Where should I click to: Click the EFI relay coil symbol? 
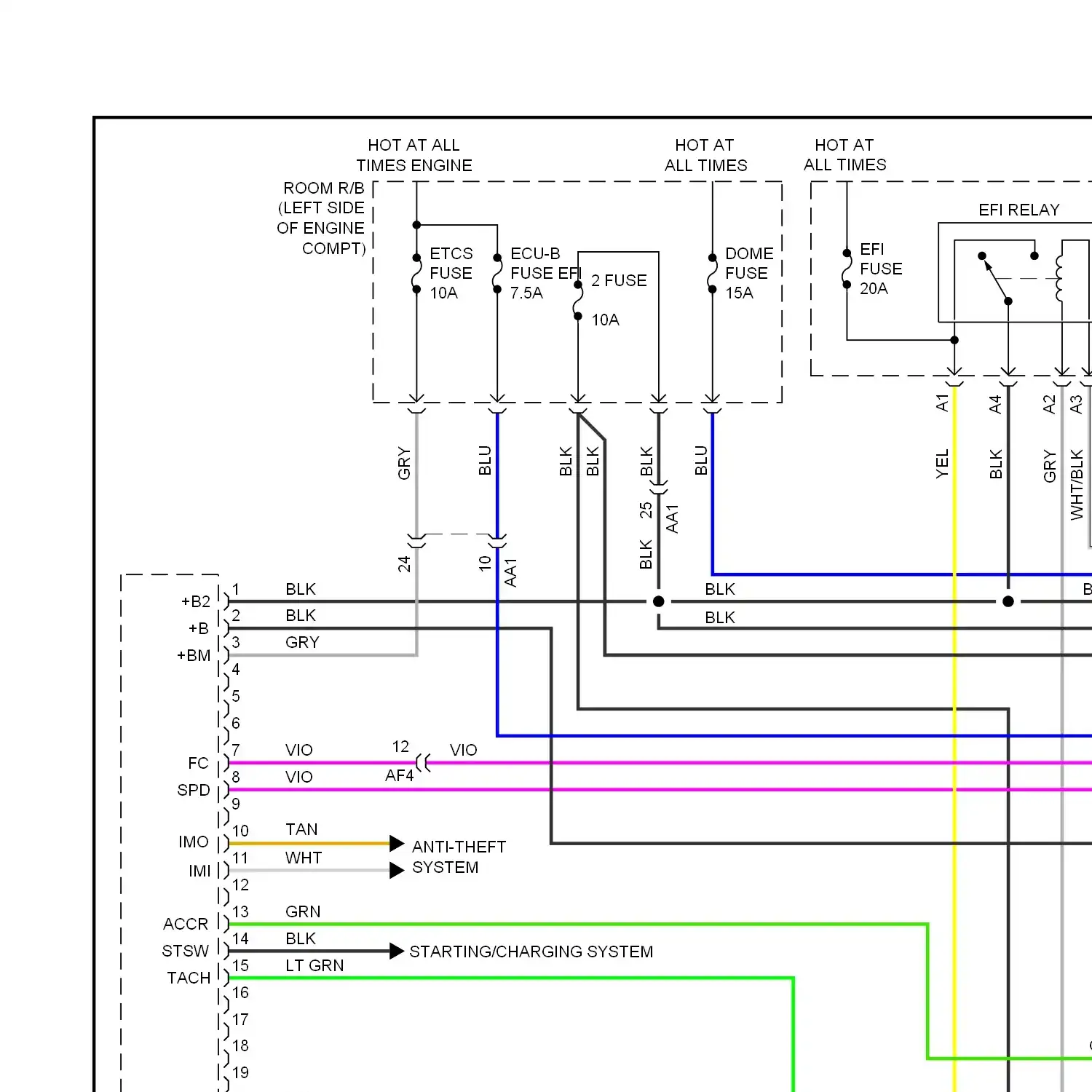point(1060,277)
